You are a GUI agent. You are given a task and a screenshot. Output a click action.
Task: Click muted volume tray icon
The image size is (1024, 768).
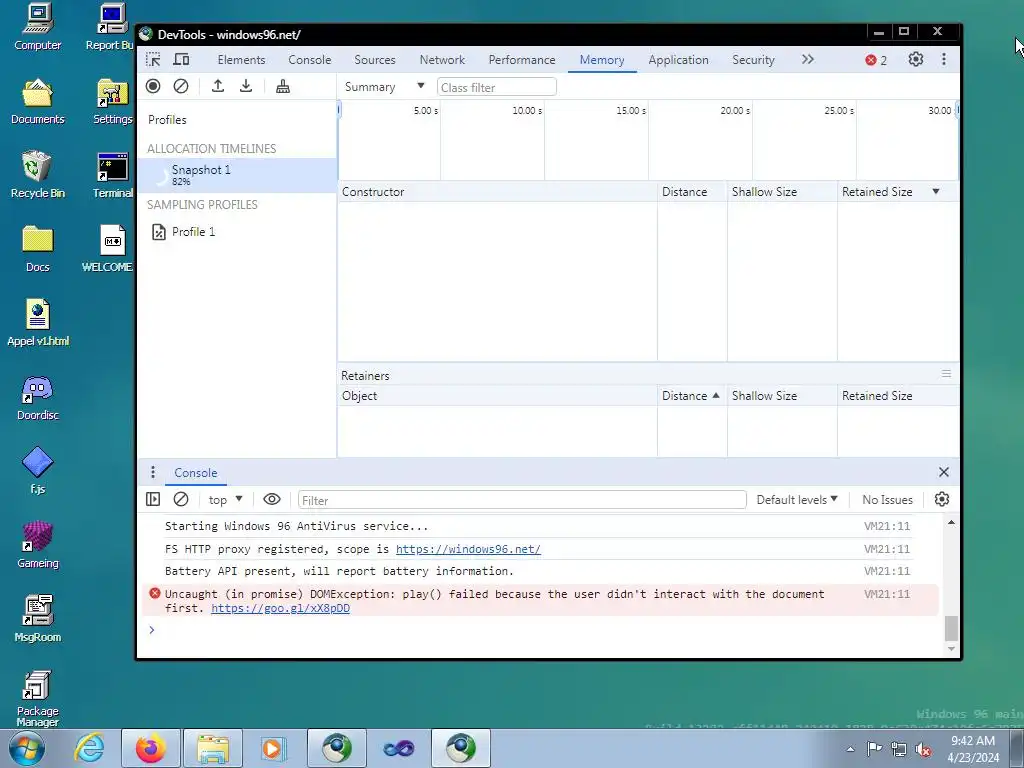coord(923,750)
